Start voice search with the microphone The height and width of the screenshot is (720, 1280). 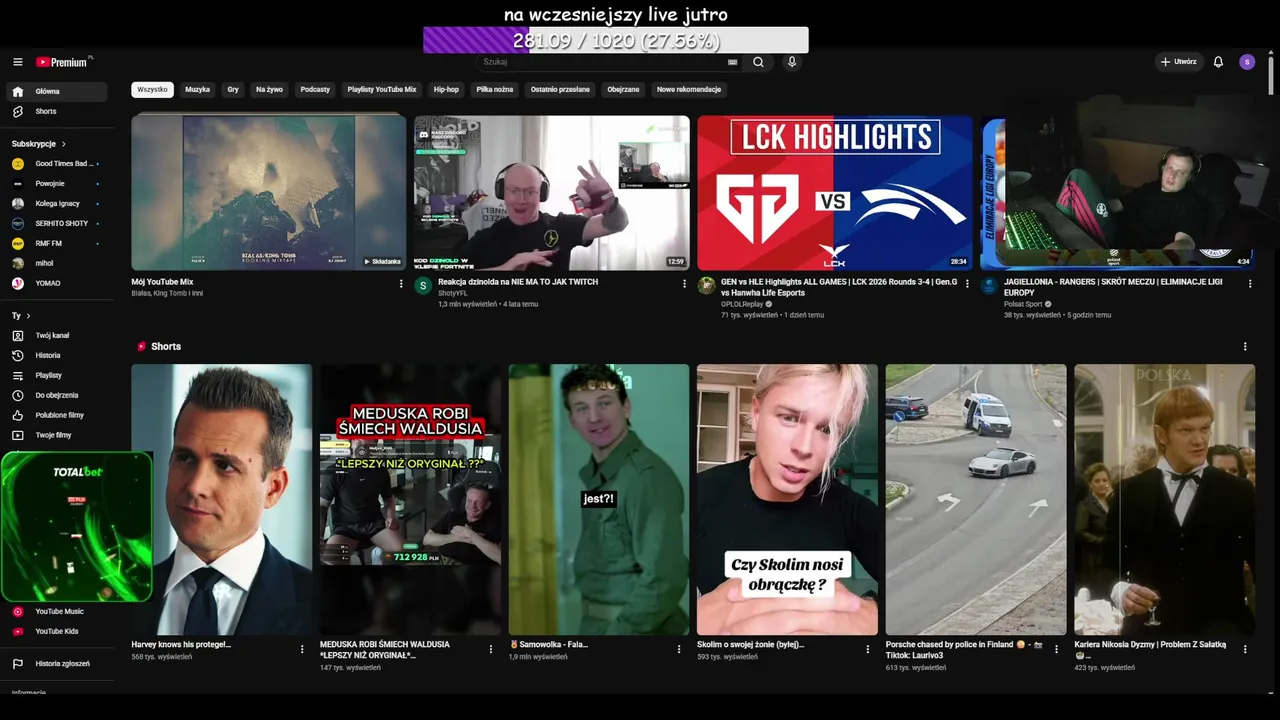click(792, 62)
